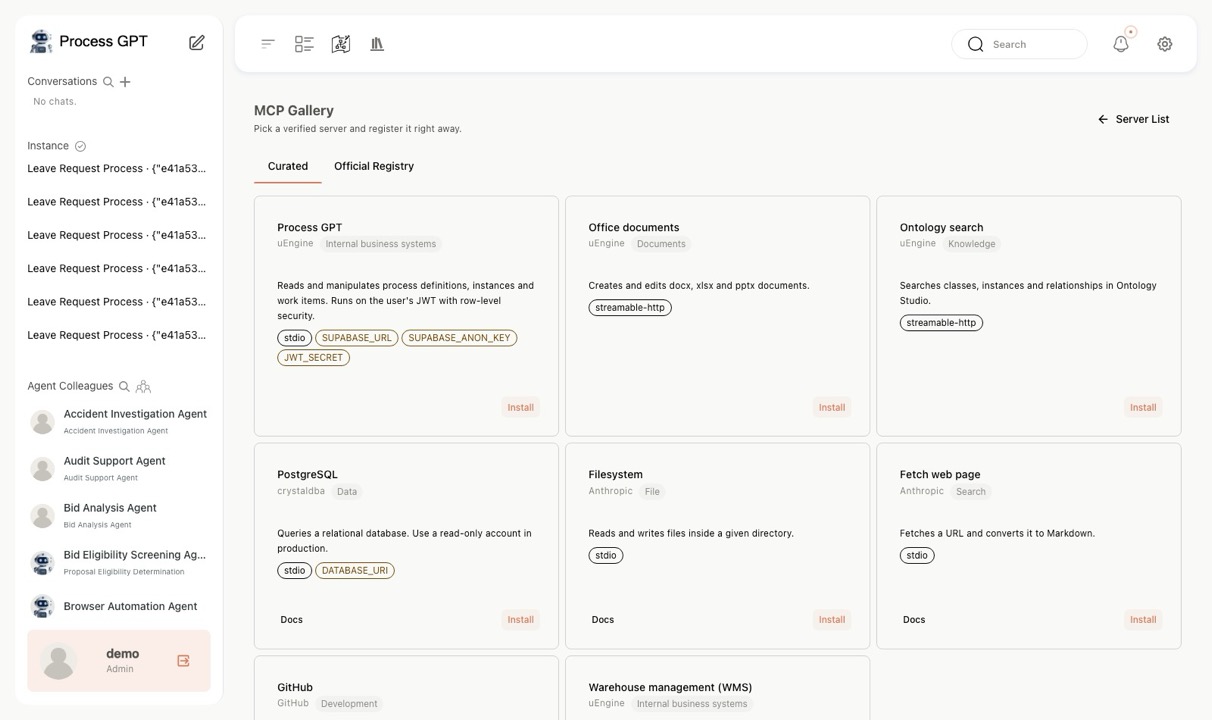Collapse the sidebar with the menu icon
The height and width of the screenshot is (720, 1212).
click(x=268, y=44)
